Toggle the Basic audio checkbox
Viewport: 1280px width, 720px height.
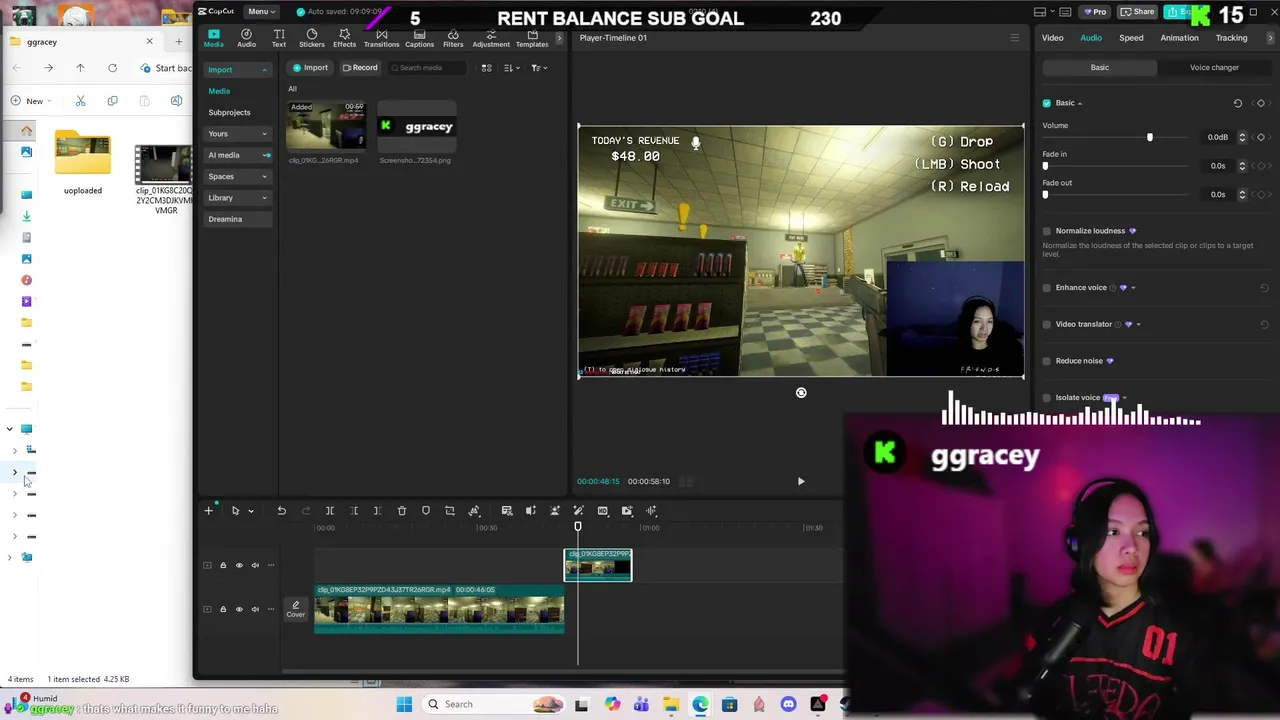[1047, 103]
